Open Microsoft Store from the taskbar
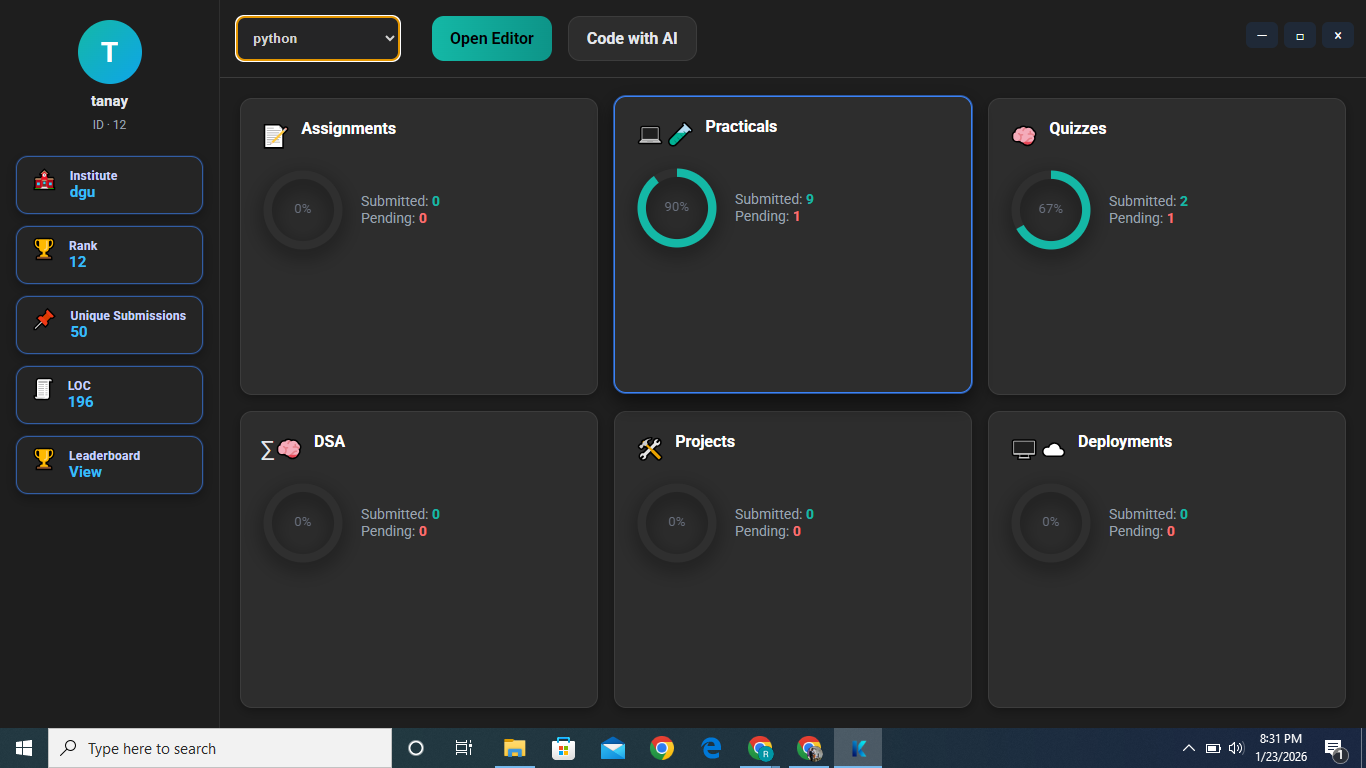Viewport: 1366px width, 768px height. [x=563, y=748]
